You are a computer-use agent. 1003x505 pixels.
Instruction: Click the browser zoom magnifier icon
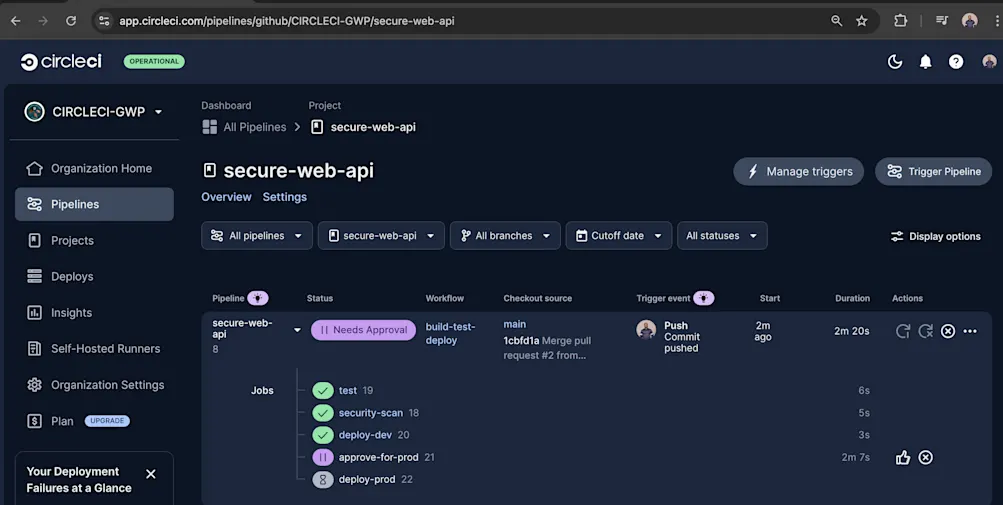[836, 20]
